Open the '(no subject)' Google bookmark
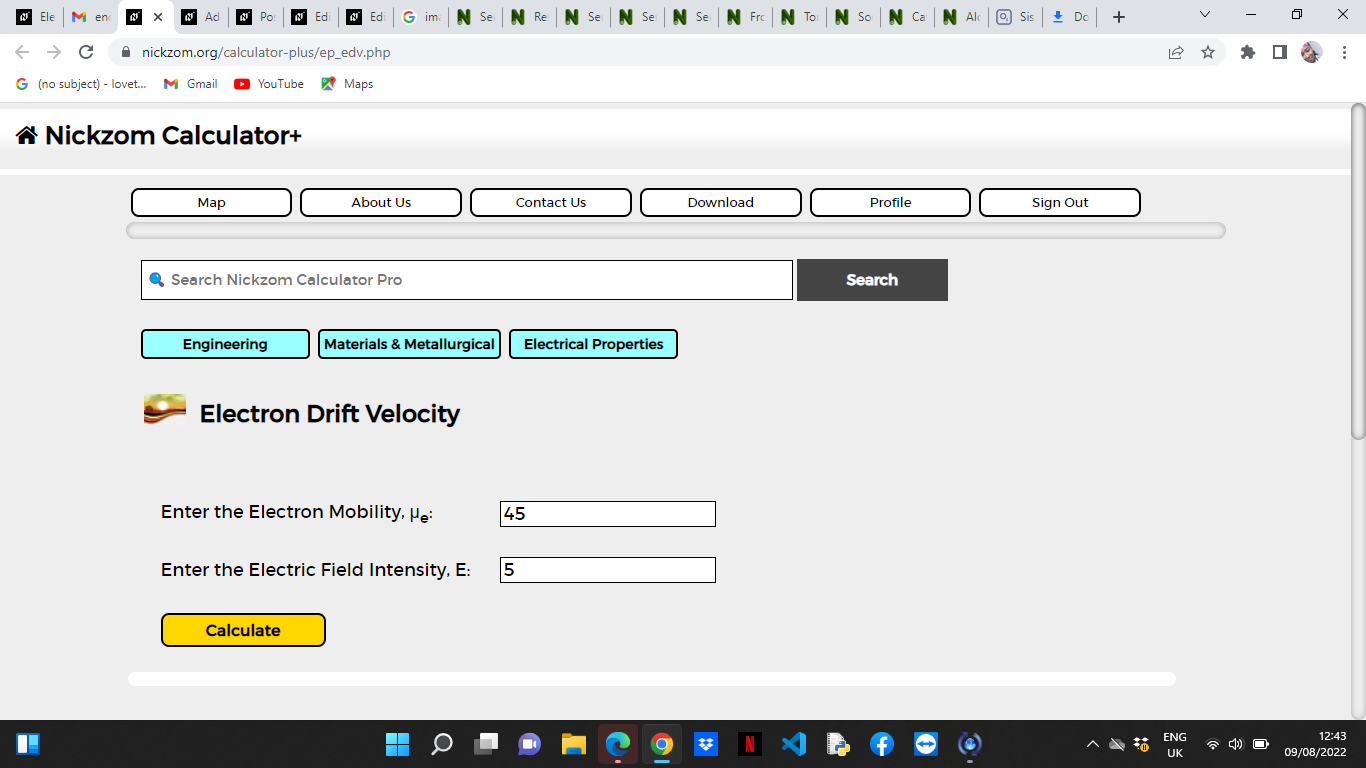Image resolution: width=1366 pixels, height=768 pixels. 81,84
